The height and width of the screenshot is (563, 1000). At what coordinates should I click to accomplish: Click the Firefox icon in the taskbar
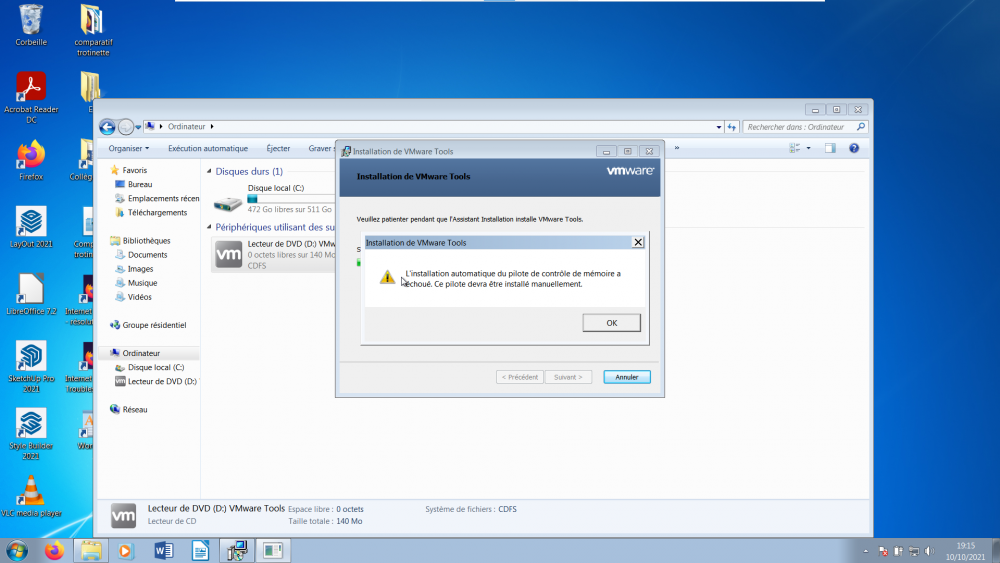click(54, 550)
